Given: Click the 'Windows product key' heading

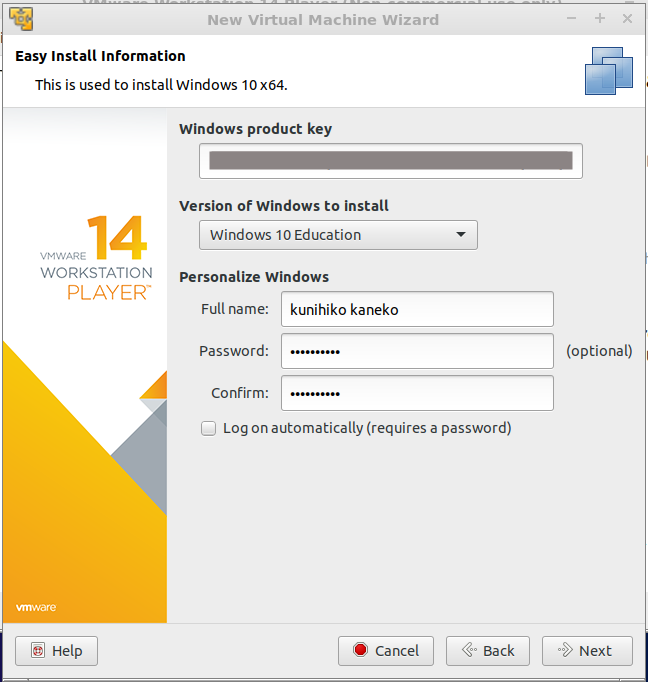Looking at the screenshot, I should tap(255, 129).
